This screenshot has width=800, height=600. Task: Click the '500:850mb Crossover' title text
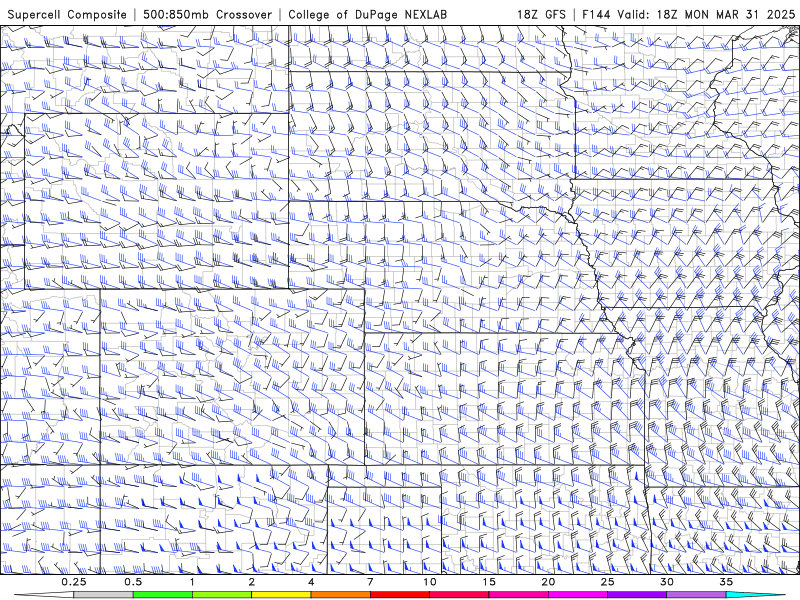click(x=207, y=15)
